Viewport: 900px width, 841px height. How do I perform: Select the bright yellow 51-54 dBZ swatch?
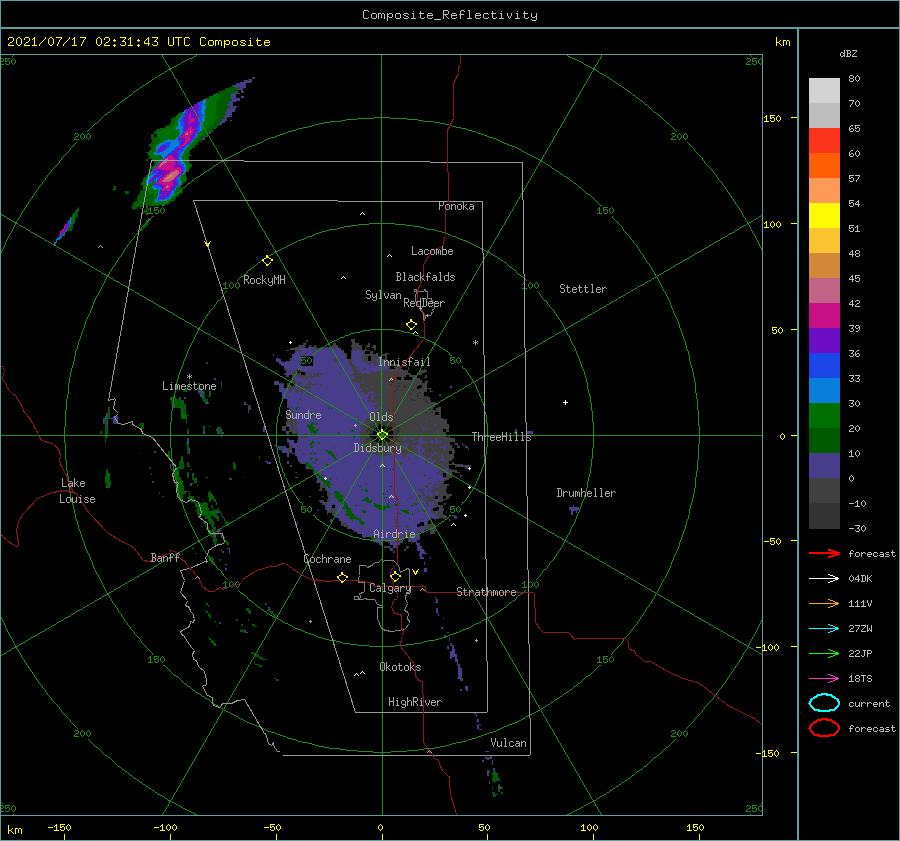coord(824,216)
